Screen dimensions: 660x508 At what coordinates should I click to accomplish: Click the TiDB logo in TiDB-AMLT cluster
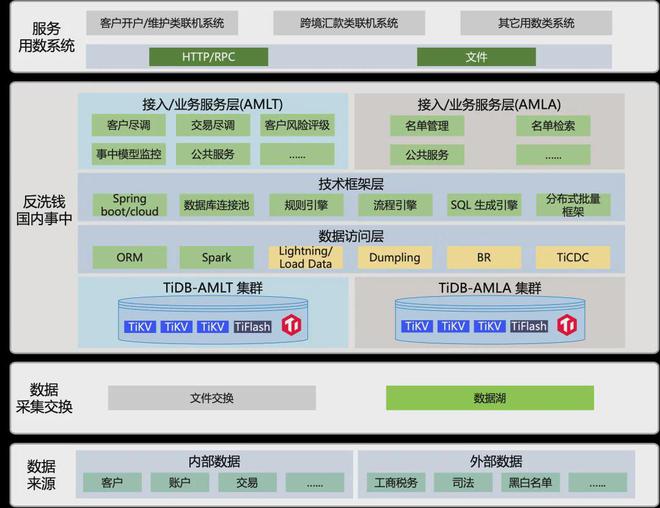291,325
